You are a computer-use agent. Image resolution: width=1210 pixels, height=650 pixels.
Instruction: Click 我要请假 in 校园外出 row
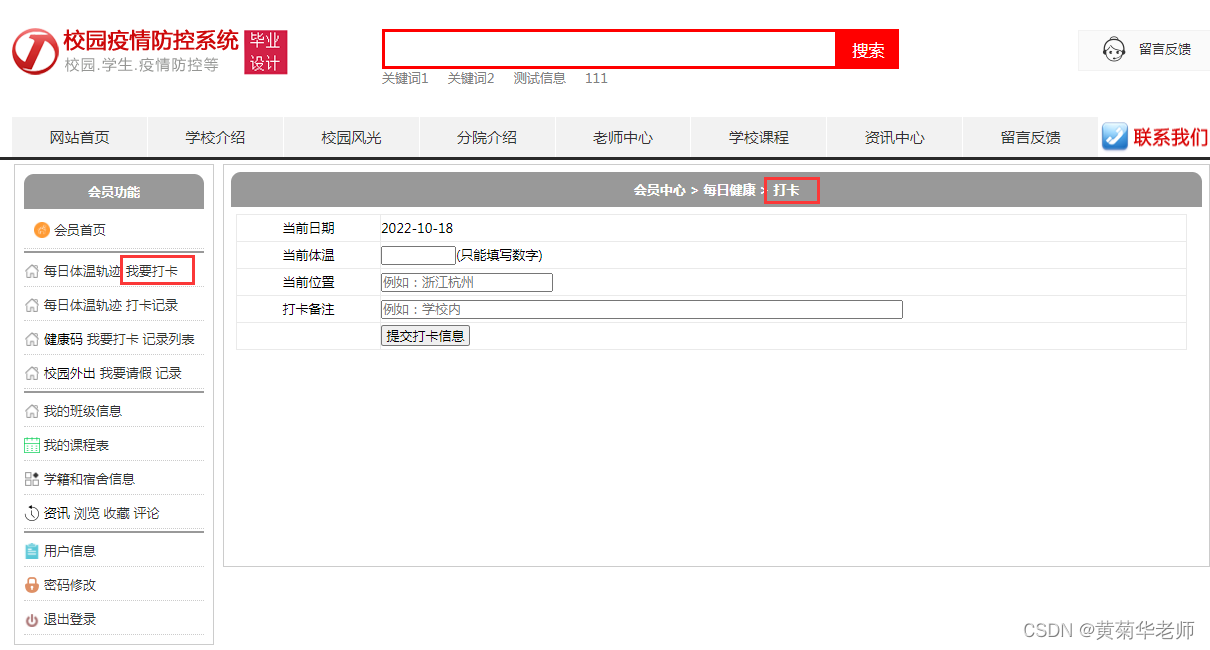125,373
